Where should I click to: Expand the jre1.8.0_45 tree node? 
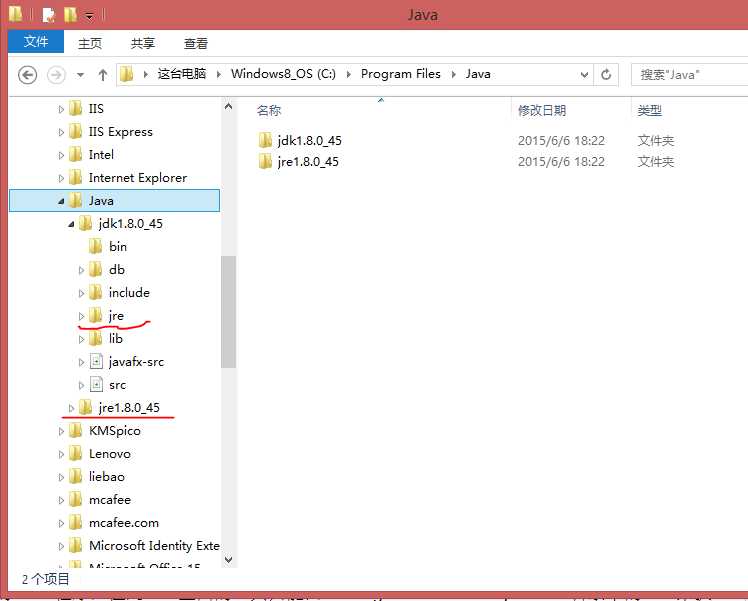tap(71, 408)
